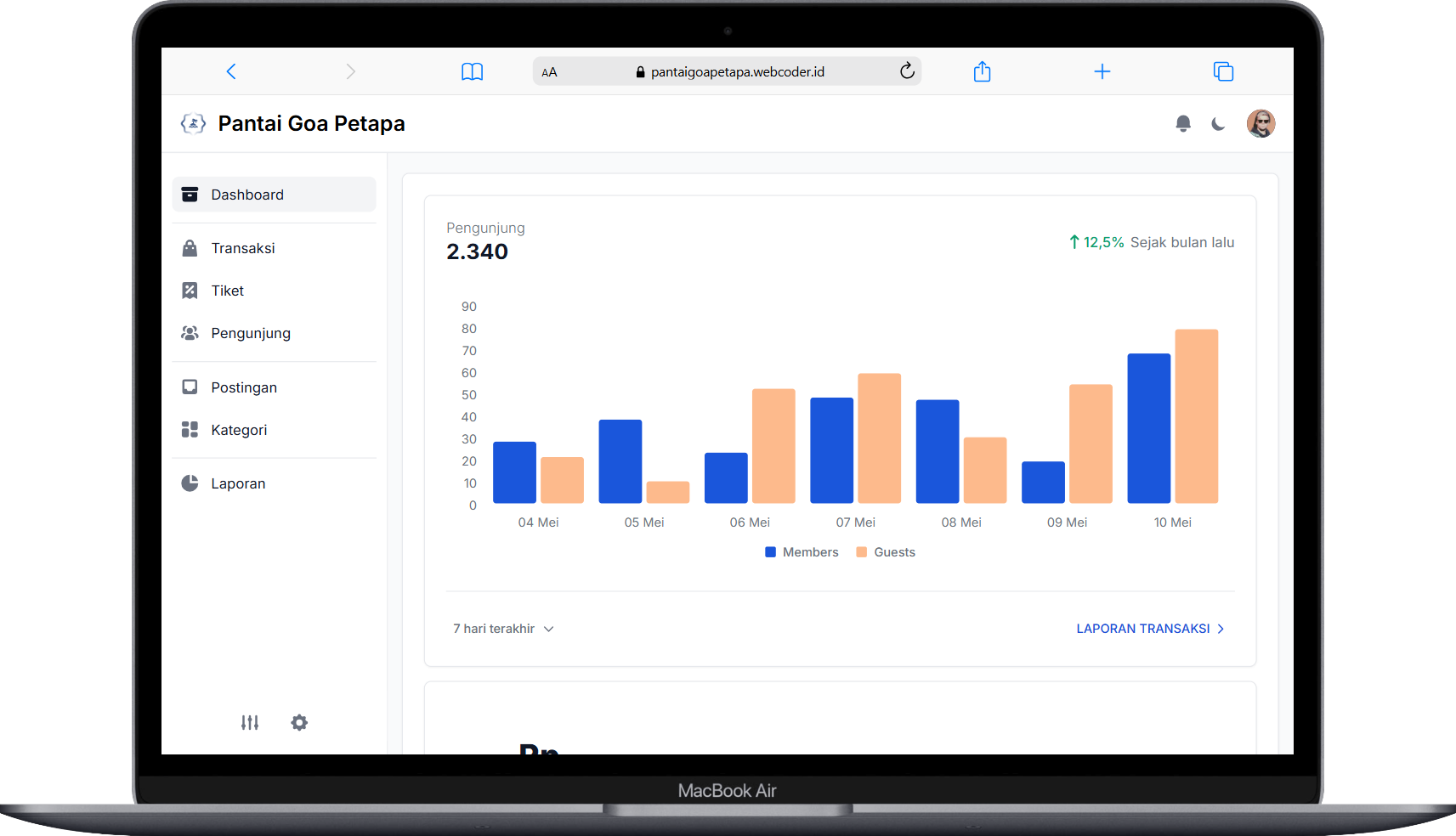Select Dashboard in the sidebar

click(274, 195)
